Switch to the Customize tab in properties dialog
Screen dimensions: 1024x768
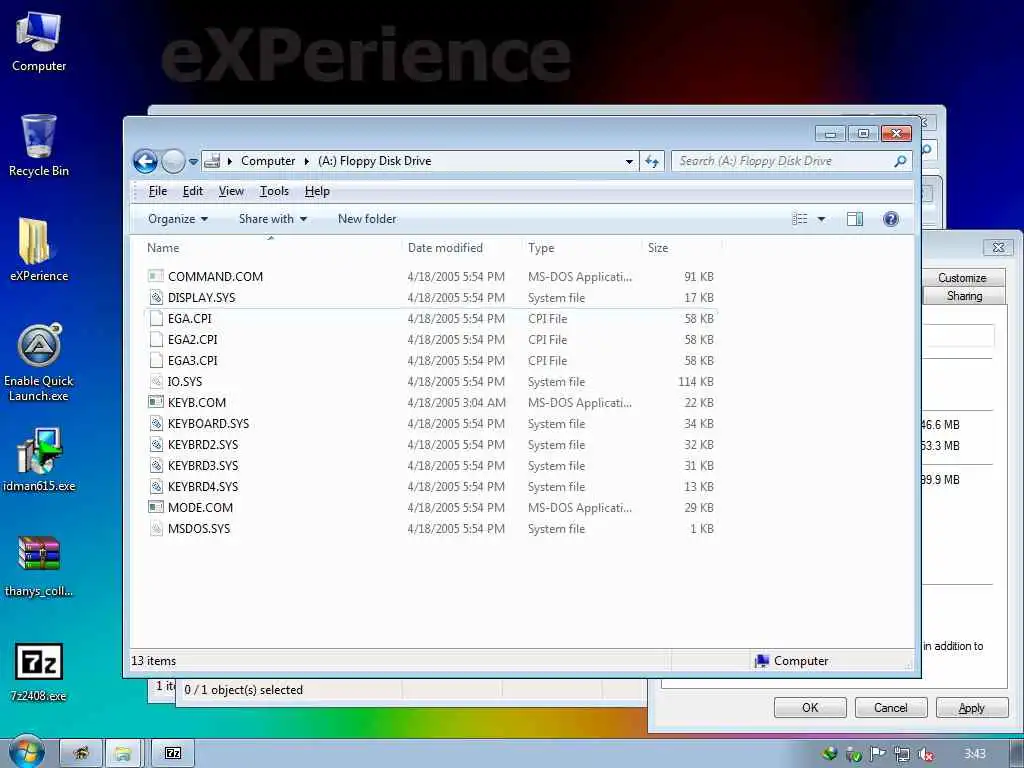tap(963, 278)
